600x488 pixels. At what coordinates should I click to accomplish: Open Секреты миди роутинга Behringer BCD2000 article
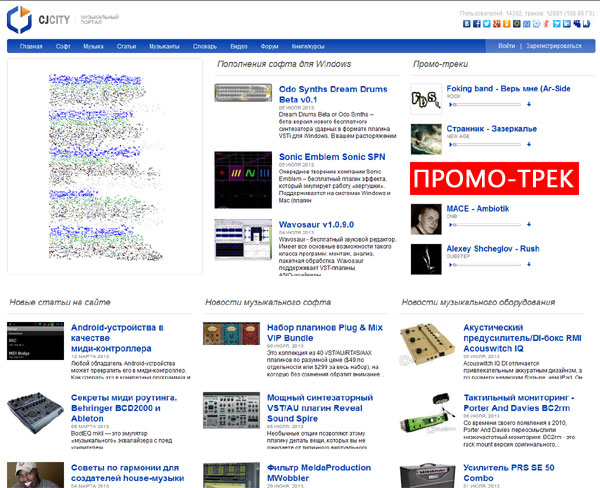(124, 408)
